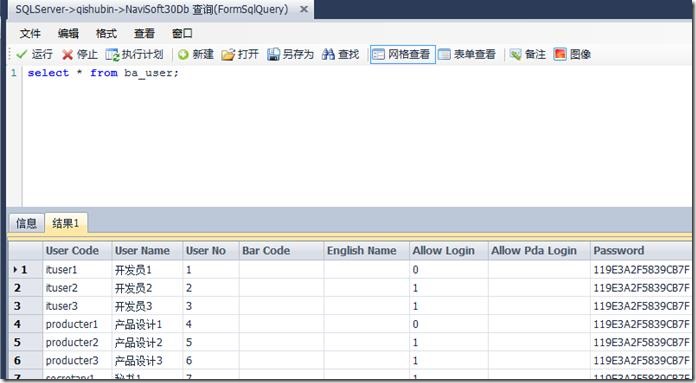
Task: Open the 文件 menu
Action: 30,33
